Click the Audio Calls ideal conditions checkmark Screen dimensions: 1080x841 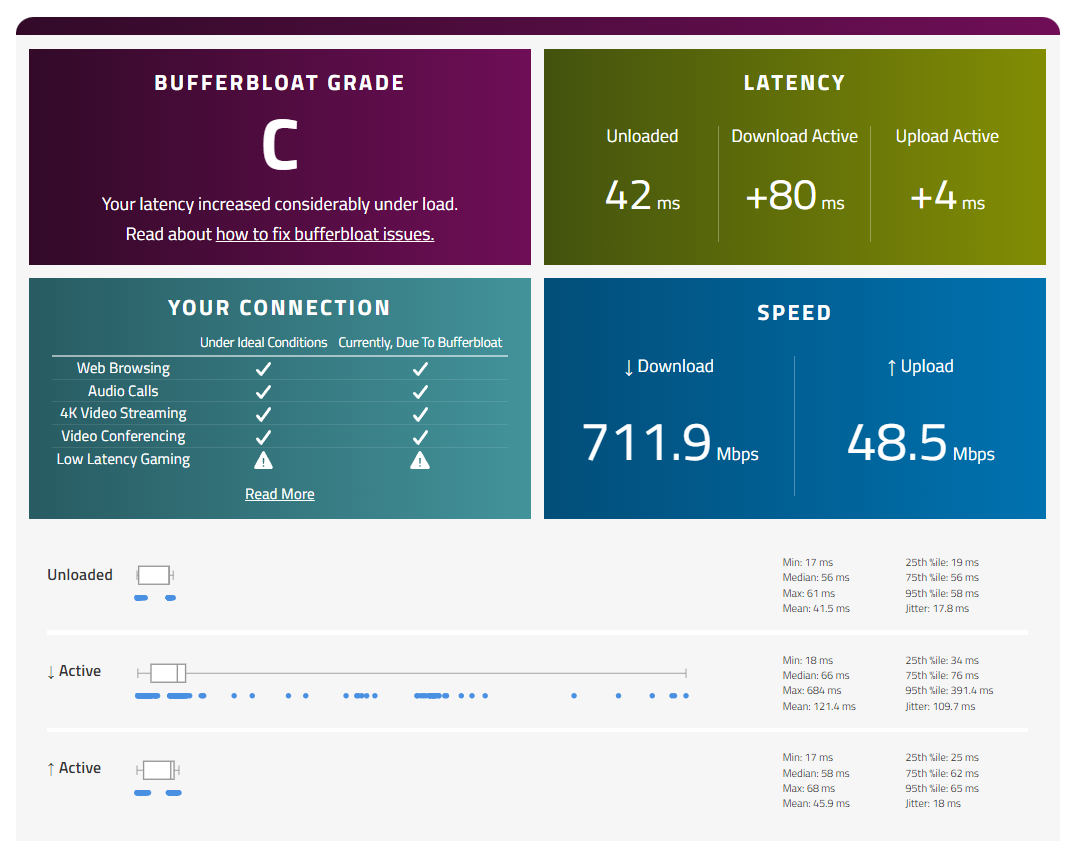pos(263,392)
